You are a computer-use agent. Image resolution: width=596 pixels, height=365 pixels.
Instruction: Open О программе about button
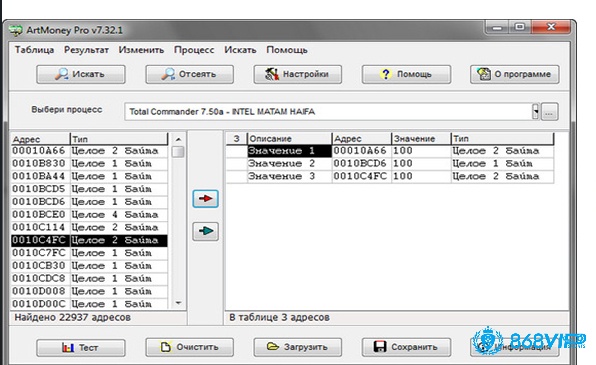[515, 74]
